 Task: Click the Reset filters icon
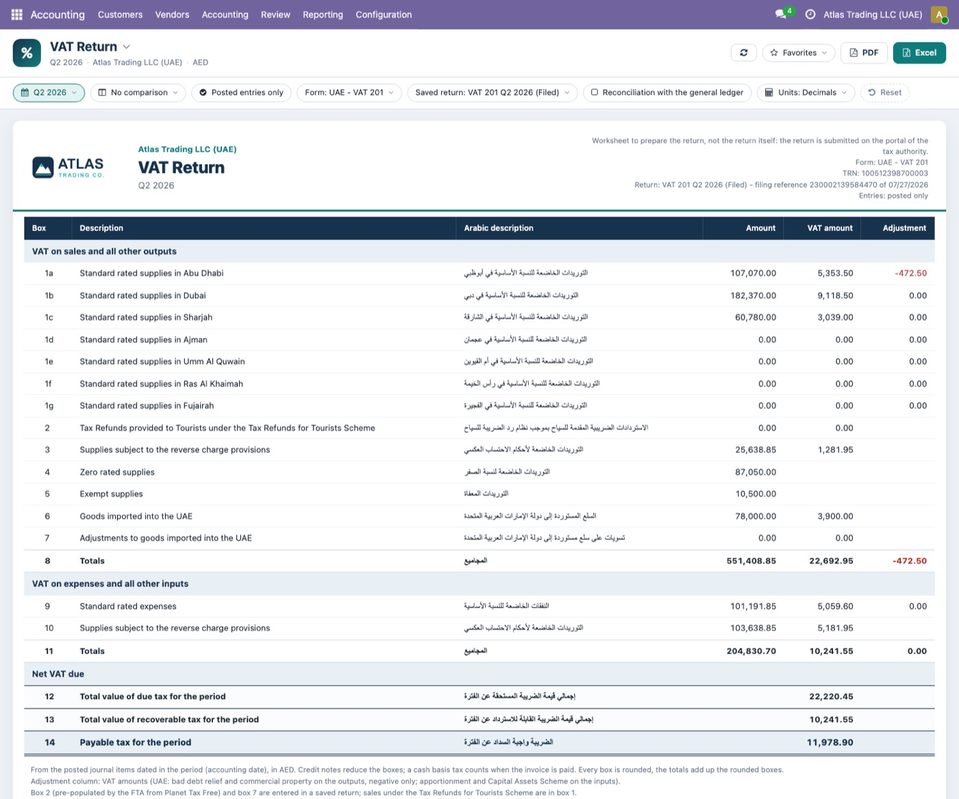[872, 92]
